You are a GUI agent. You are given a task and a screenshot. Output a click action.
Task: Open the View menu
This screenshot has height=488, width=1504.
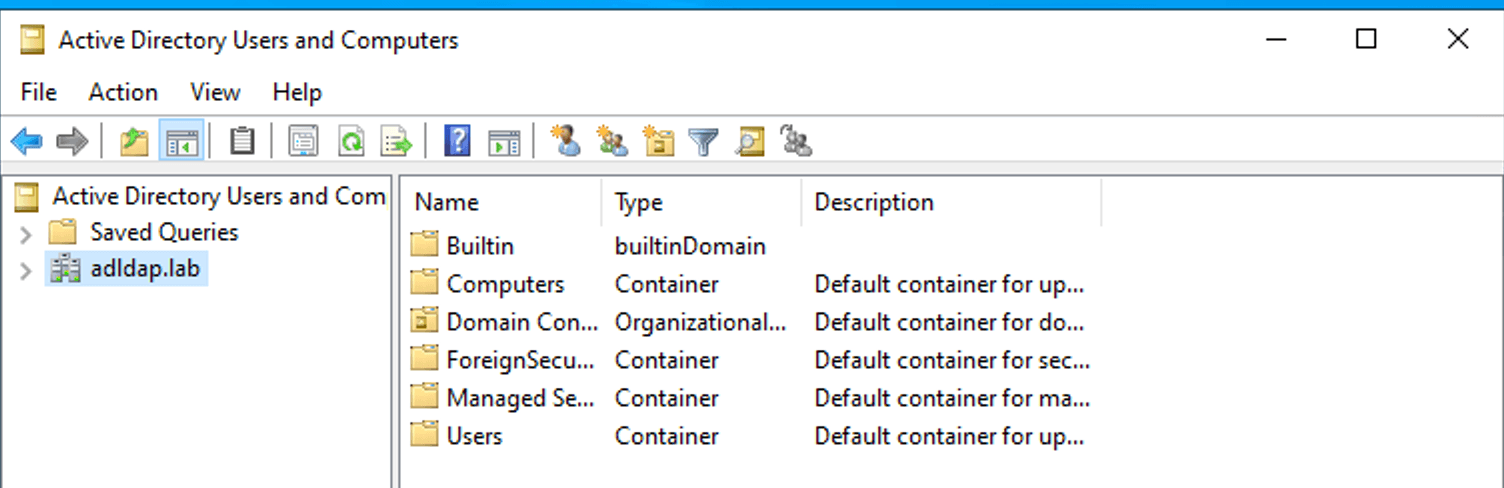215,92
